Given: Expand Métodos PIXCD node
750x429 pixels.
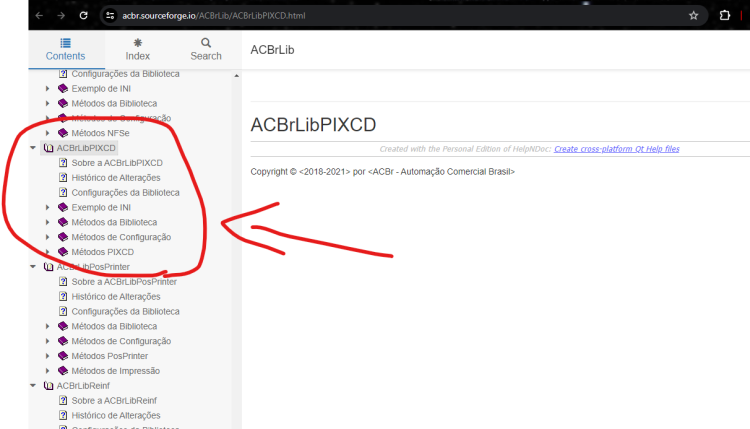Looking at the screenshot, I should pos(47,252).
